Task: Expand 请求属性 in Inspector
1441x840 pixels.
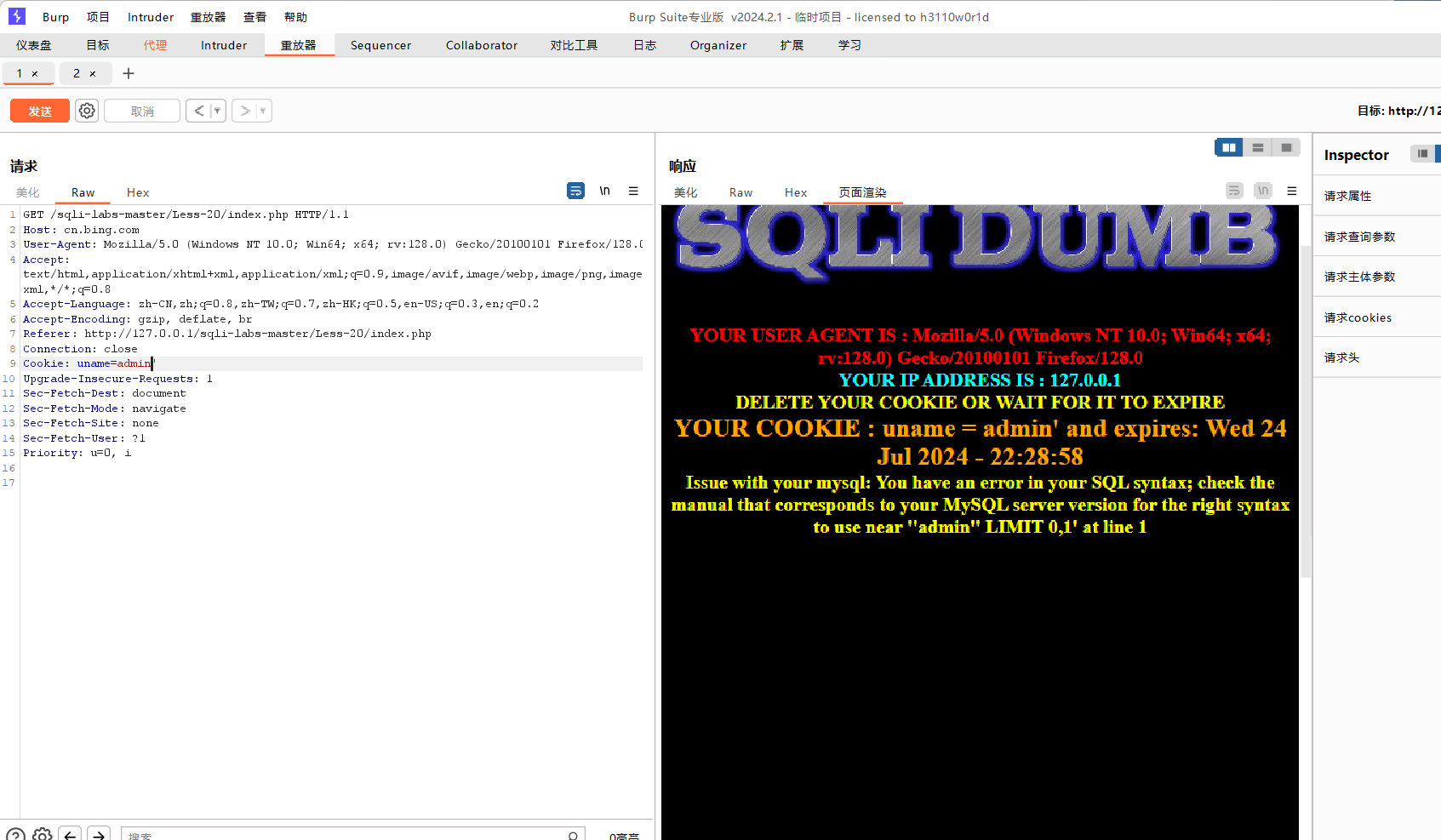Action: click(1377, 196)
